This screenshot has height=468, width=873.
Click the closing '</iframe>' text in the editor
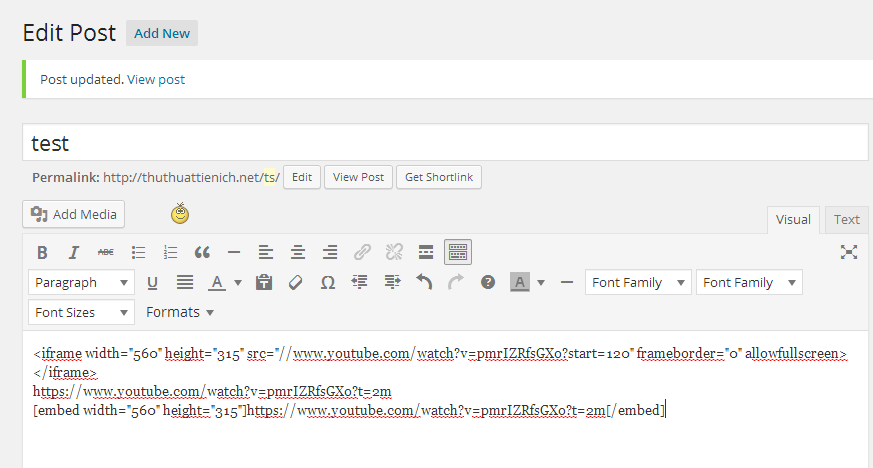click(x=65, y=372)
